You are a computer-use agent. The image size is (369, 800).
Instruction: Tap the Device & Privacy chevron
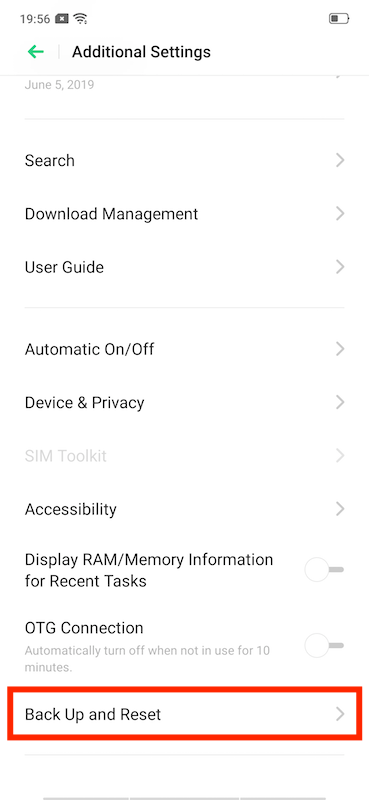pyautogui.click(x=340, y=403)
